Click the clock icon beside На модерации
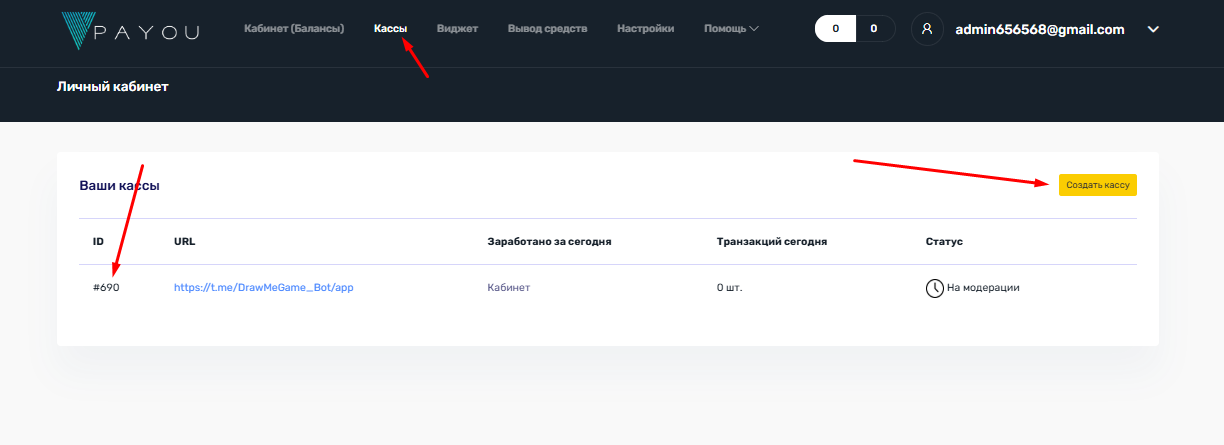 pyautogui.click(x=934, y=288)
